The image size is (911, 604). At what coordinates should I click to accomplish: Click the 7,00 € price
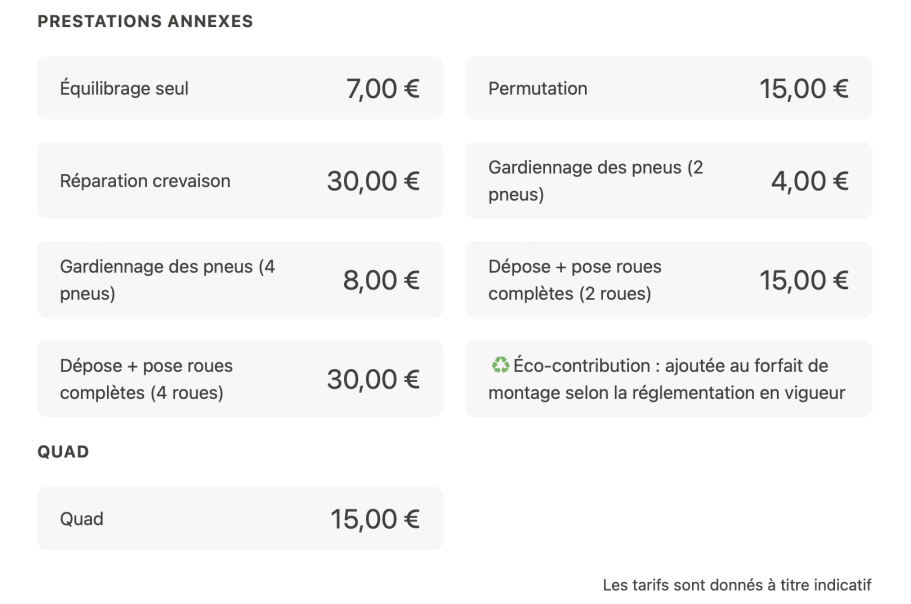(383, 88)
